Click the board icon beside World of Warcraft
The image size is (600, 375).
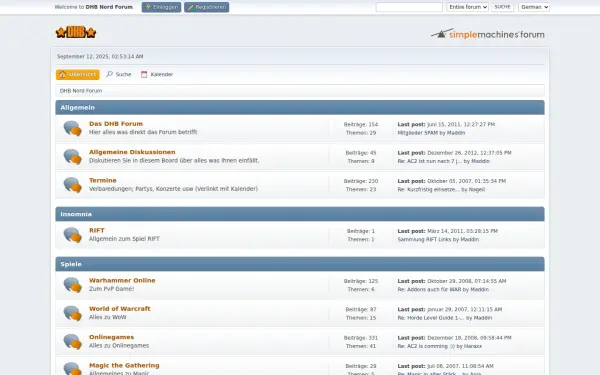tap(72, 313)
